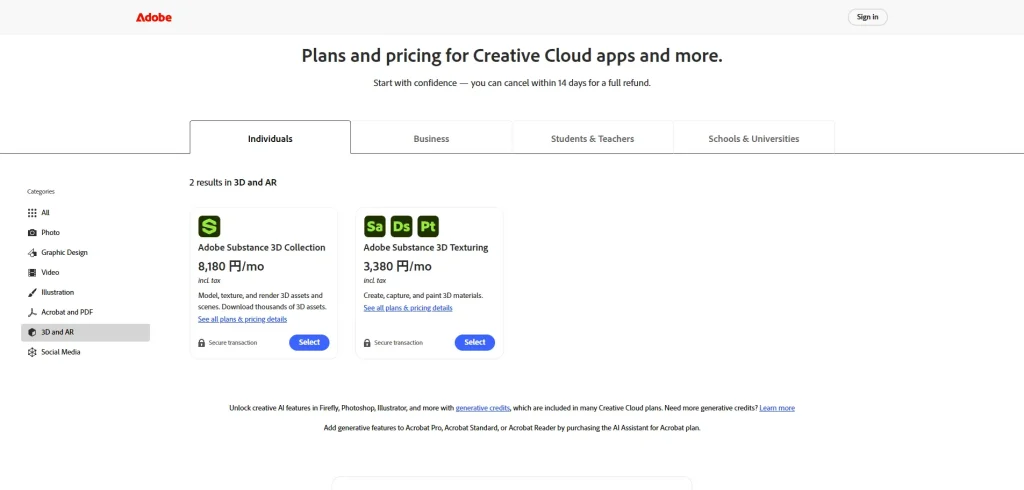Click the Substance 3D Collection app icon
Screen dimensions: 1024x490
(x=209, y=227)
